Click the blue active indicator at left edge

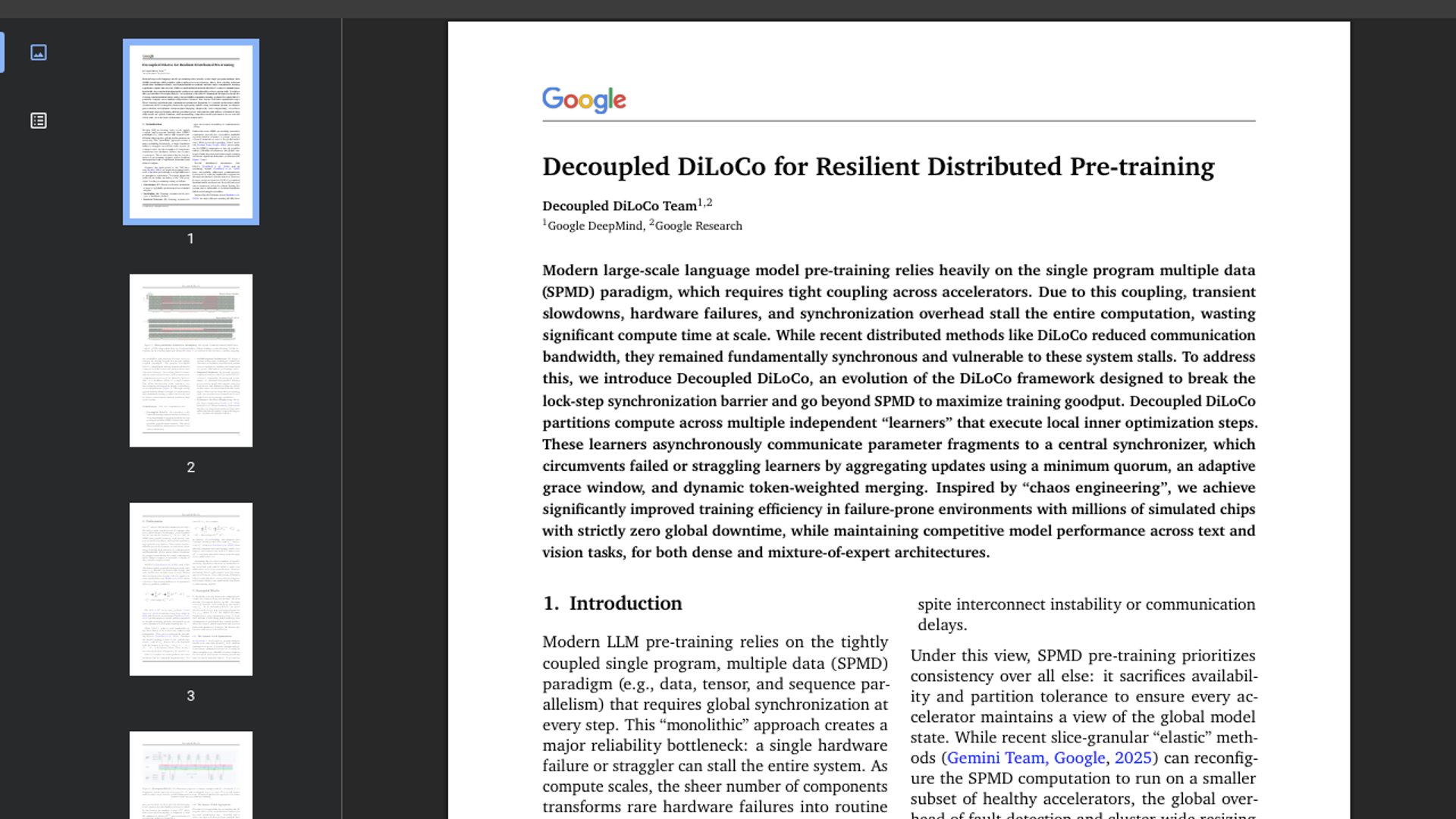pos(2,52)
